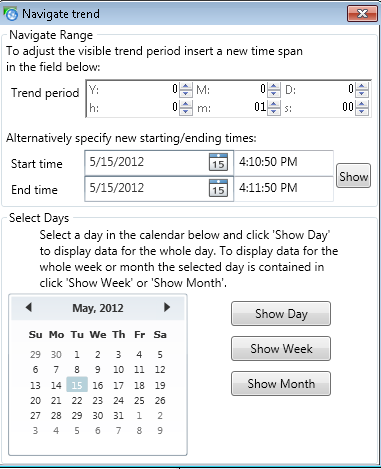Viewport: 381px width, 469px height.
Task: Go to previous month in calendar
Action: pyautogui.click(x=29, y=307)
